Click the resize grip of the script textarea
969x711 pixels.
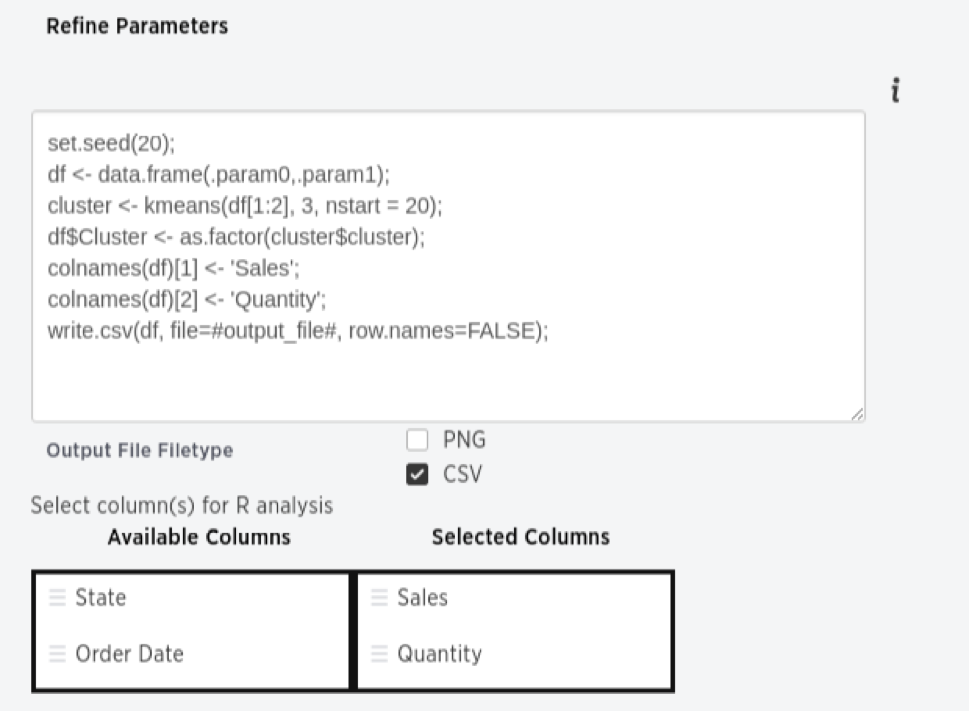[857, 414]
